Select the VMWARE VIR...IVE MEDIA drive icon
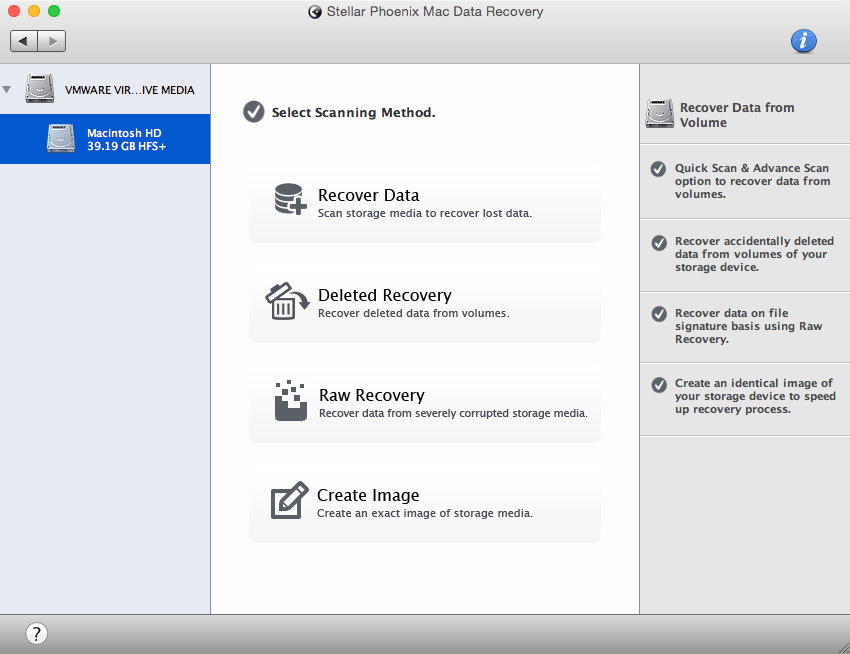Viewport: 850px width, 654px height. click(x=40, y=88)
